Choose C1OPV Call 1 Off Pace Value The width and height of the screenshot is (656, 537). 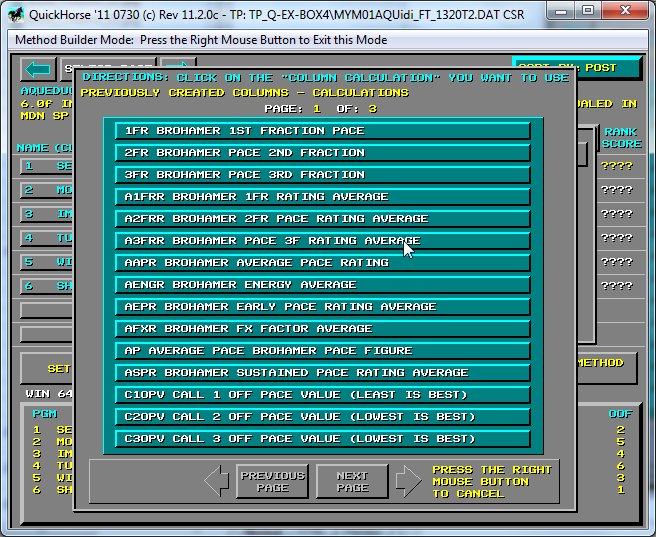322,395
